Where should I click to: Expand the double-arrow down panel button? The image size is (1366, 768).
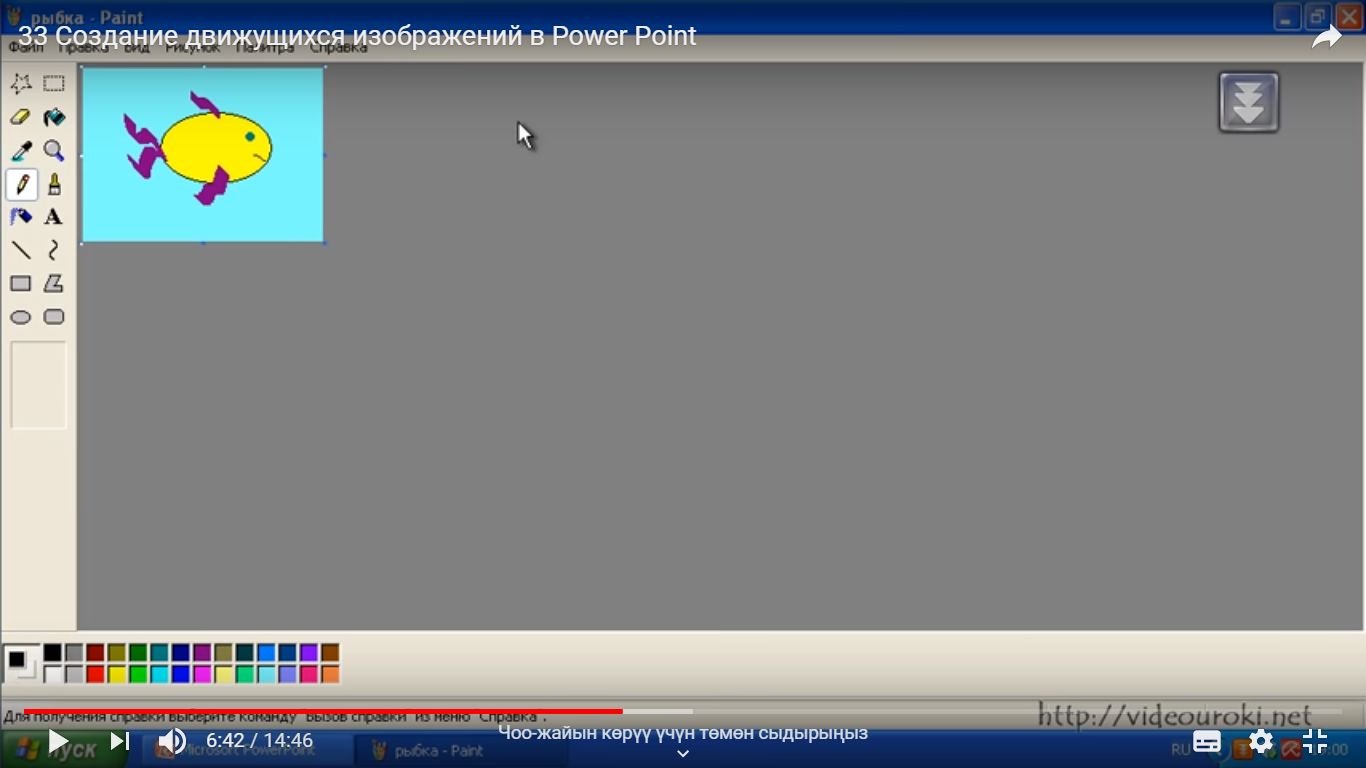click(x=1248, y=102)
